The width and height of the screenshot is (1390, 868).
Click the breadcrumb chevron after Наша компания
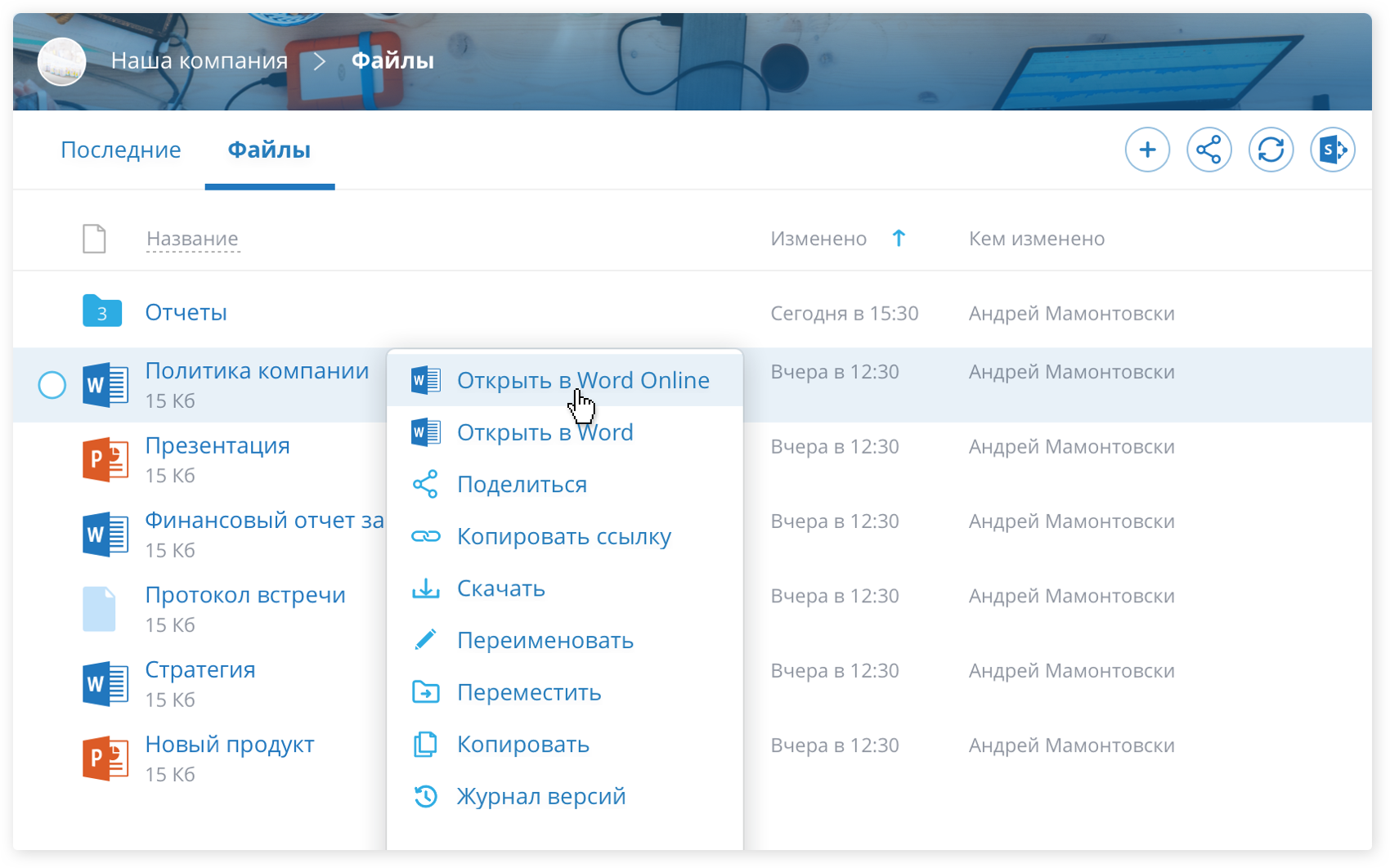(320, 61)
